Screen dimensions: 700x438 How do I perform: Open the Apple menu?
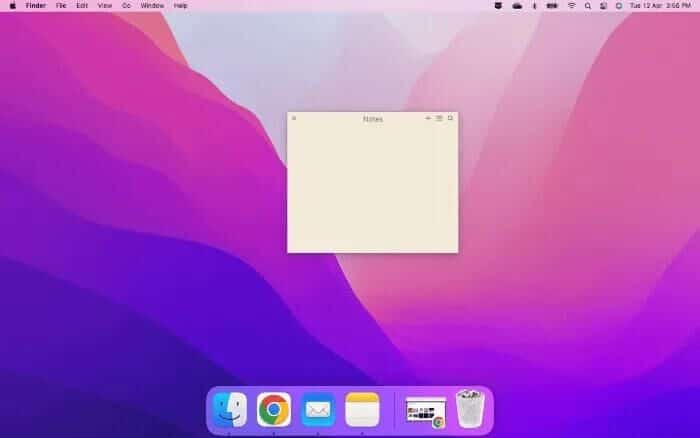point(12,6)
